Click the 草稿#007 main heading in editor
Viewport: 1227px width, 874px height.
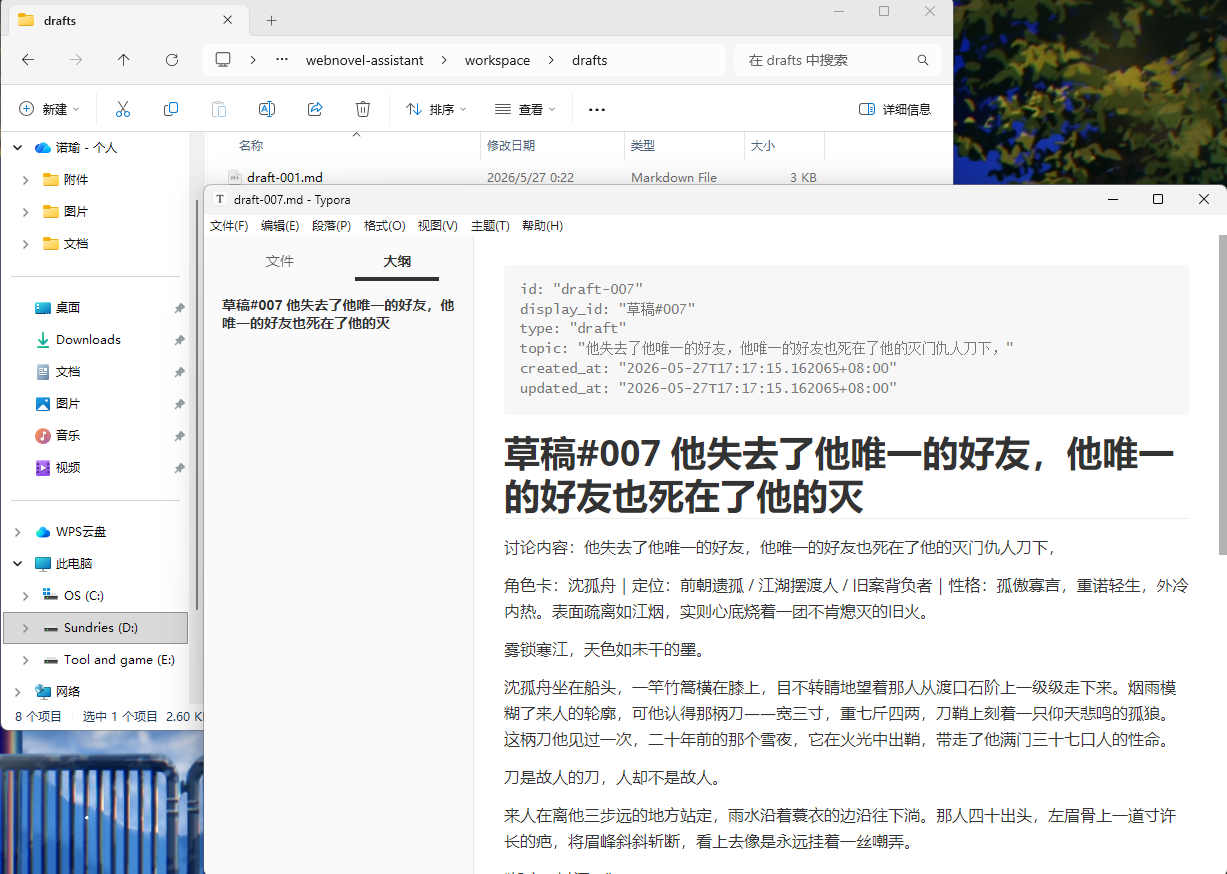click(x=846, y=475)
